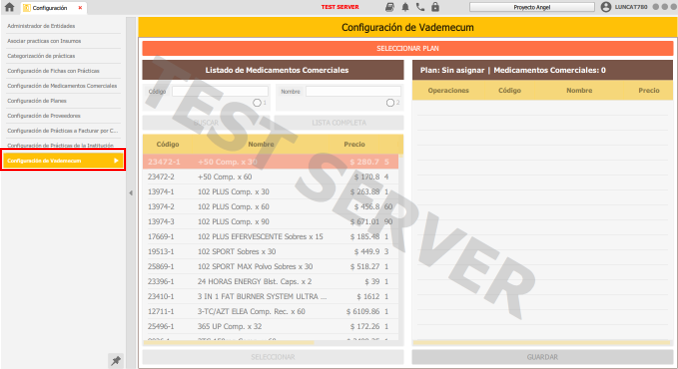Click the GUARDAR button

click(542, 357)
